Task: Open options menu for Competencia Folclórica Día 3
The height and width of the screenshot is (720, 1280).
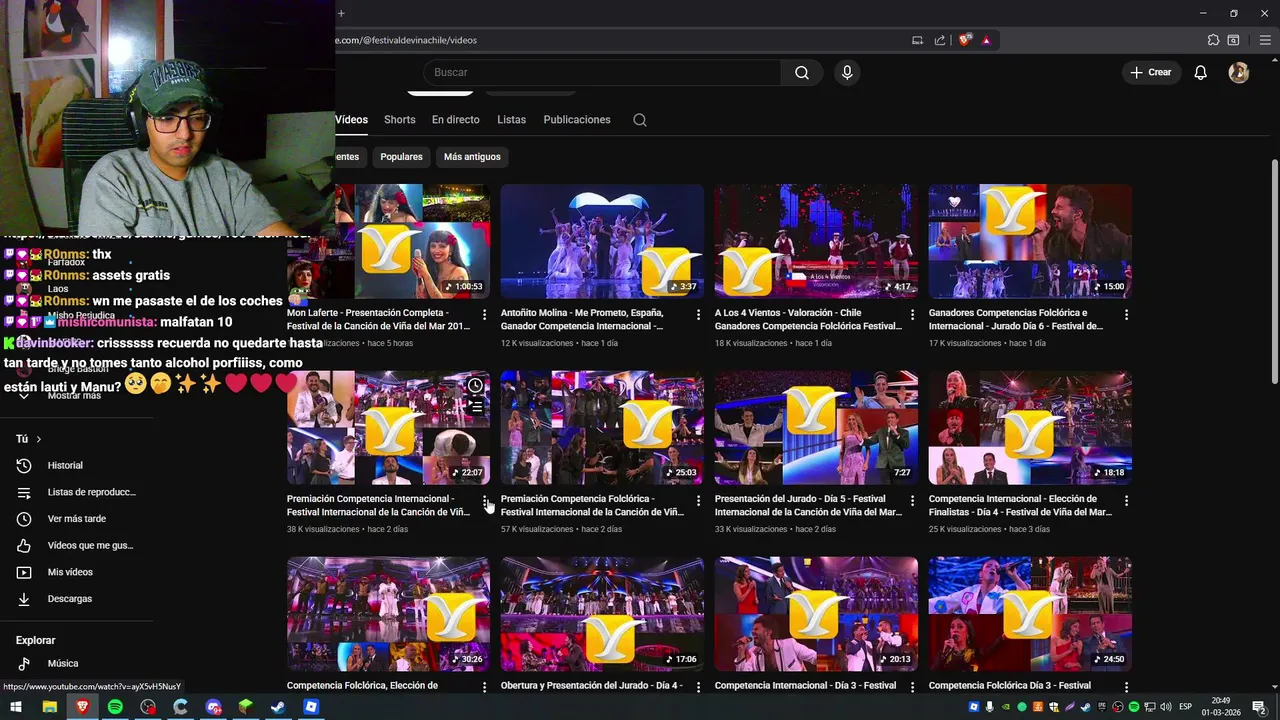Action: pos(1126,687)
